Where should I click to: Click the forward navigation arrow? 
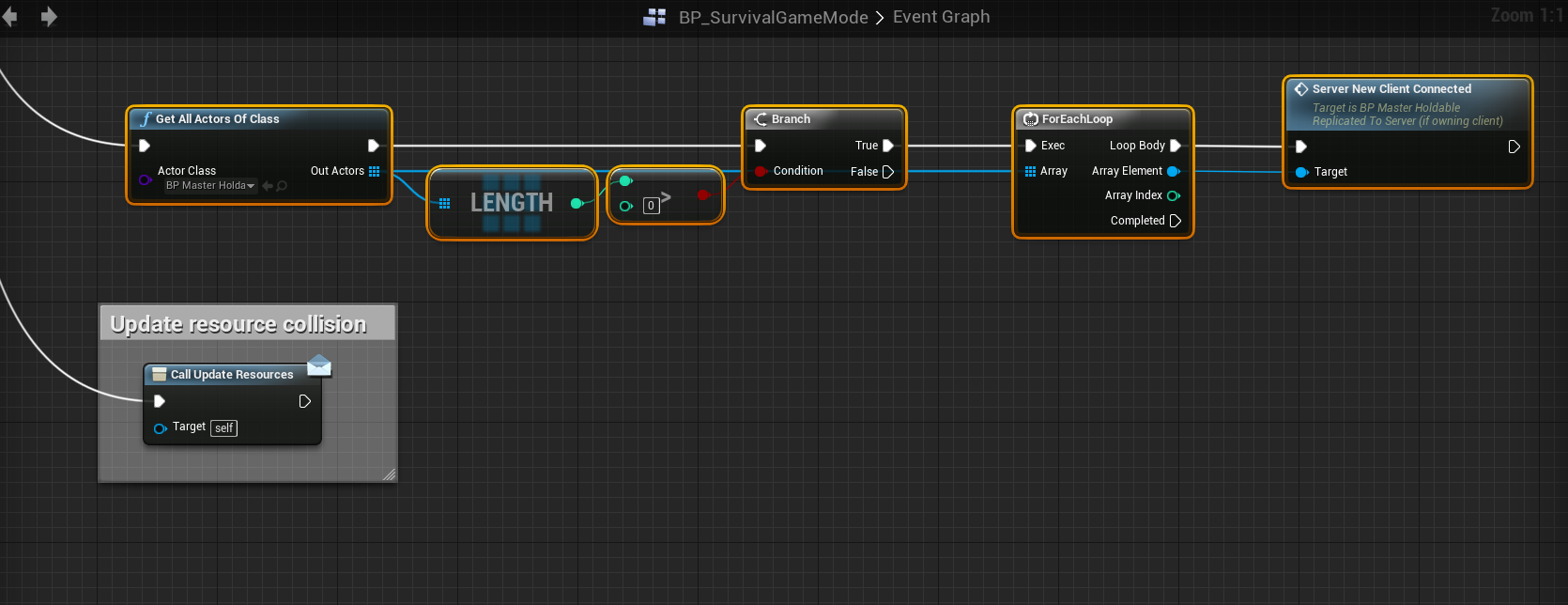(49, 17)
